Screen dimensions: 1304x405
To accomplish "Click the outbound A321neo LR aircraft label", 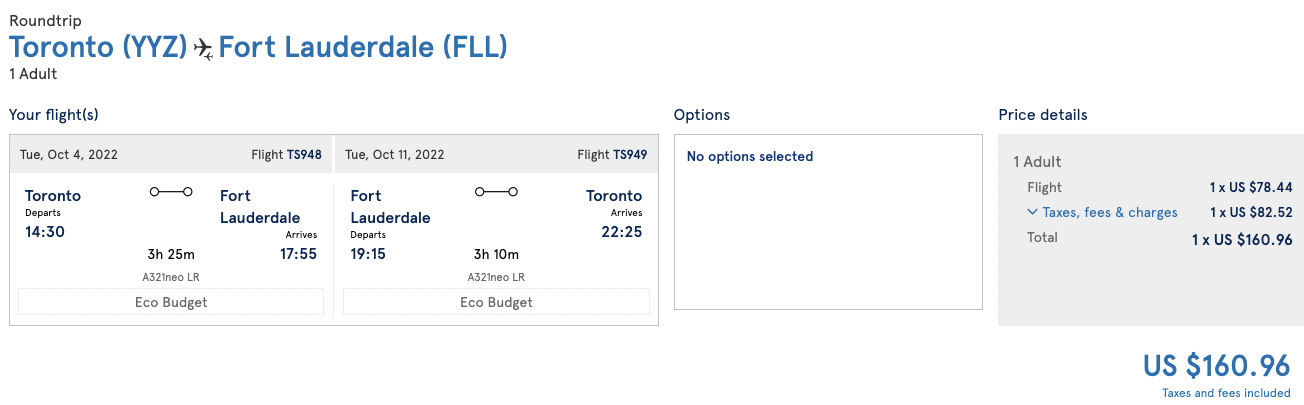I will coord(171,277).
